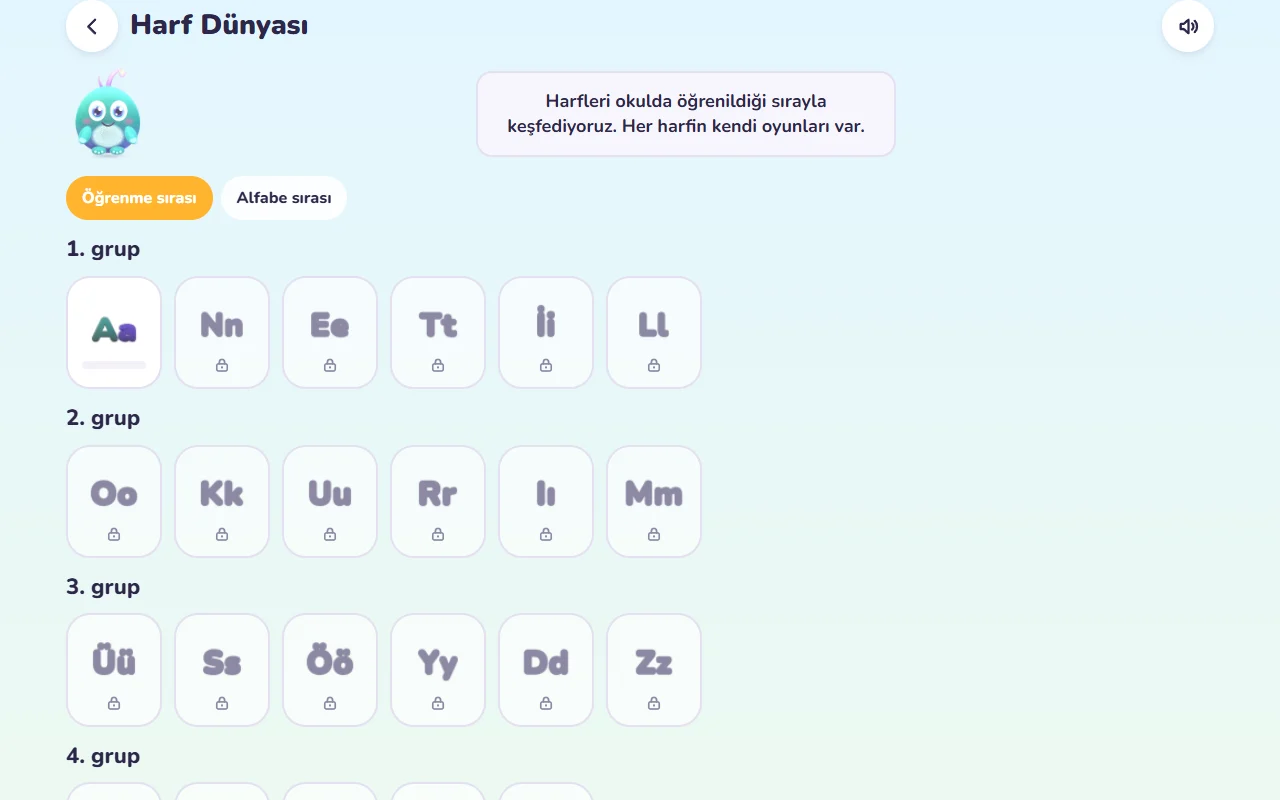Viewport: 1280px width, 800px height.
Task: Click the locked Kk letter card
Action: click(x=222, y=501)
